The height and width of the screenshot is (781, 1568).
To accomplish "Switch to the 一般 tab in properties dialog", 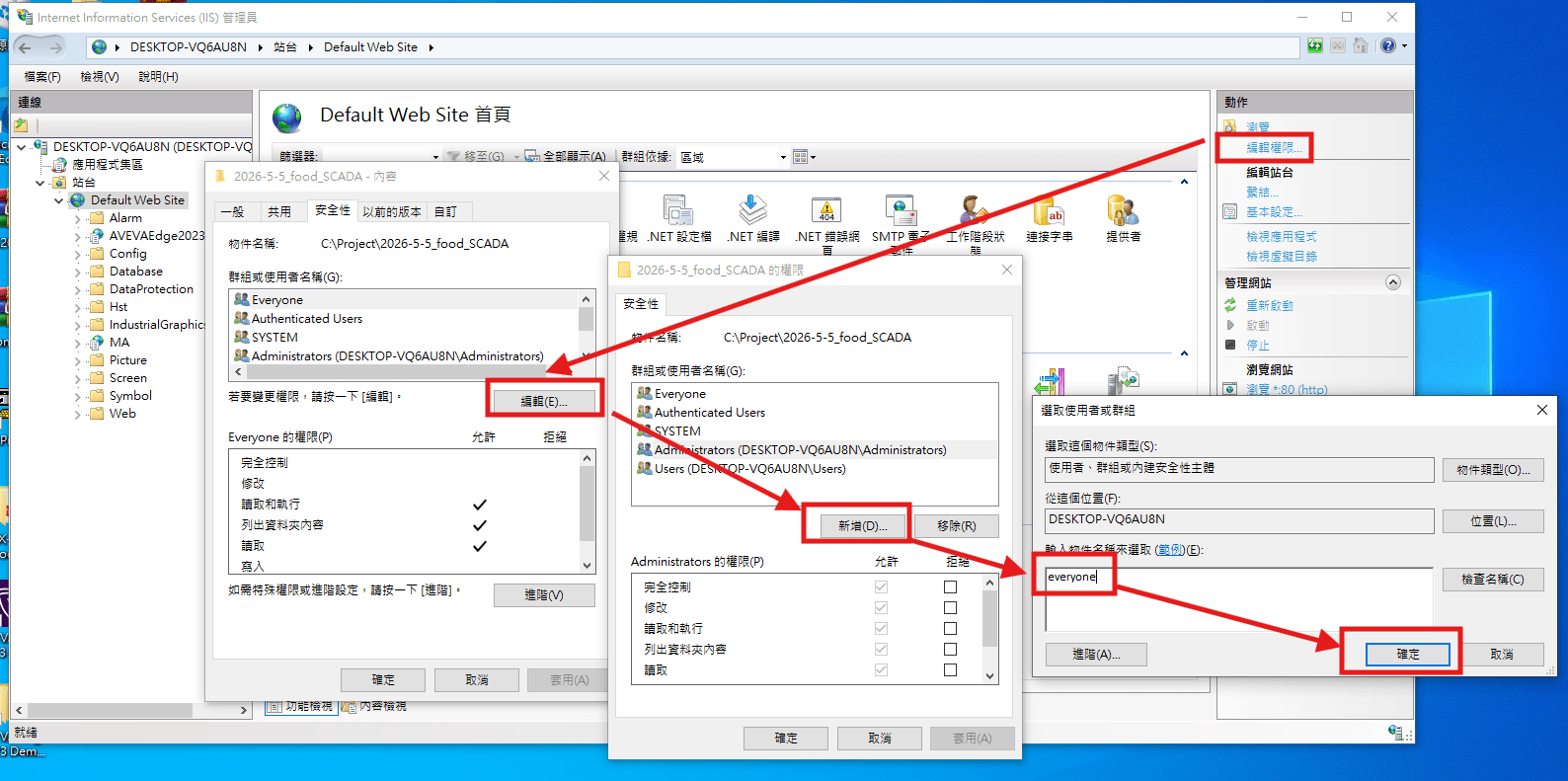I will pyautogui.click(x=232, y=211).
